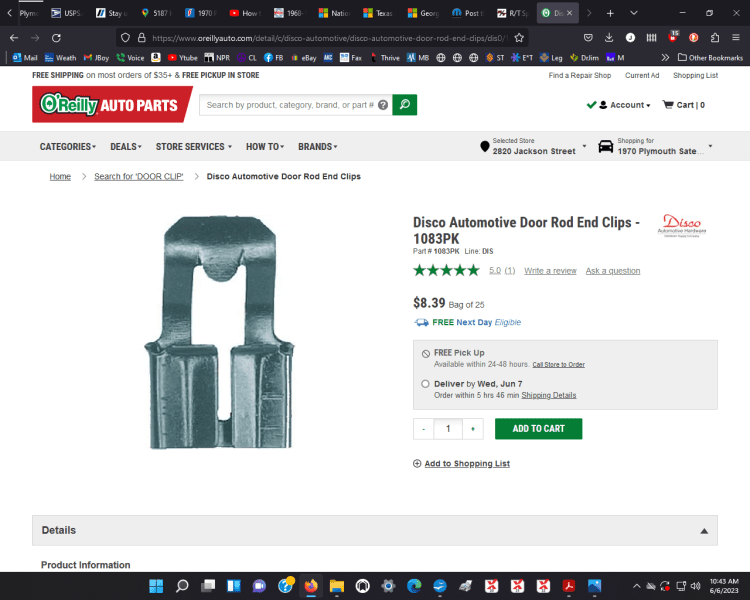Open the search help question-mark icon
The image size is (750, 600).
click(x=383, y=105)
